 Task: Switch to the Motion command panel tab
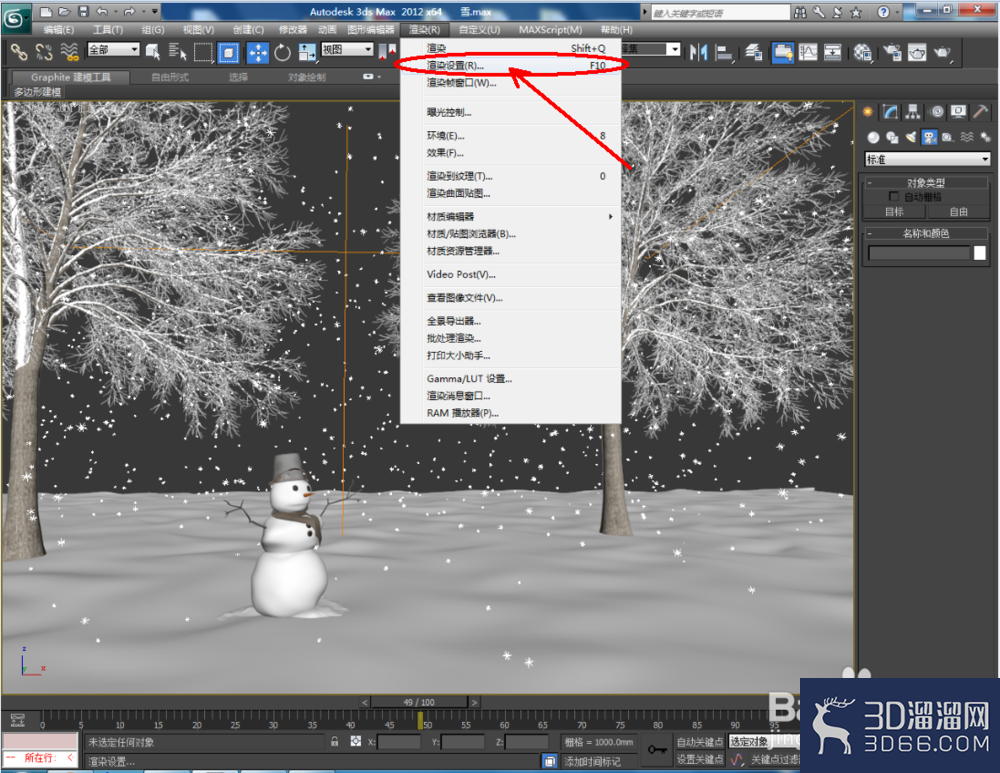[x=936, y=112]
